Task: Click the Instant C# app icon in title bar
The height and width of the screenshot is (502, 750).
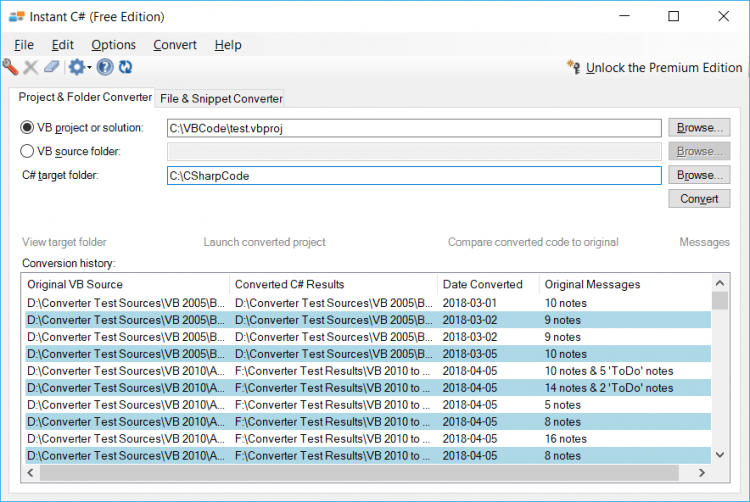Action: pos(16,17)
